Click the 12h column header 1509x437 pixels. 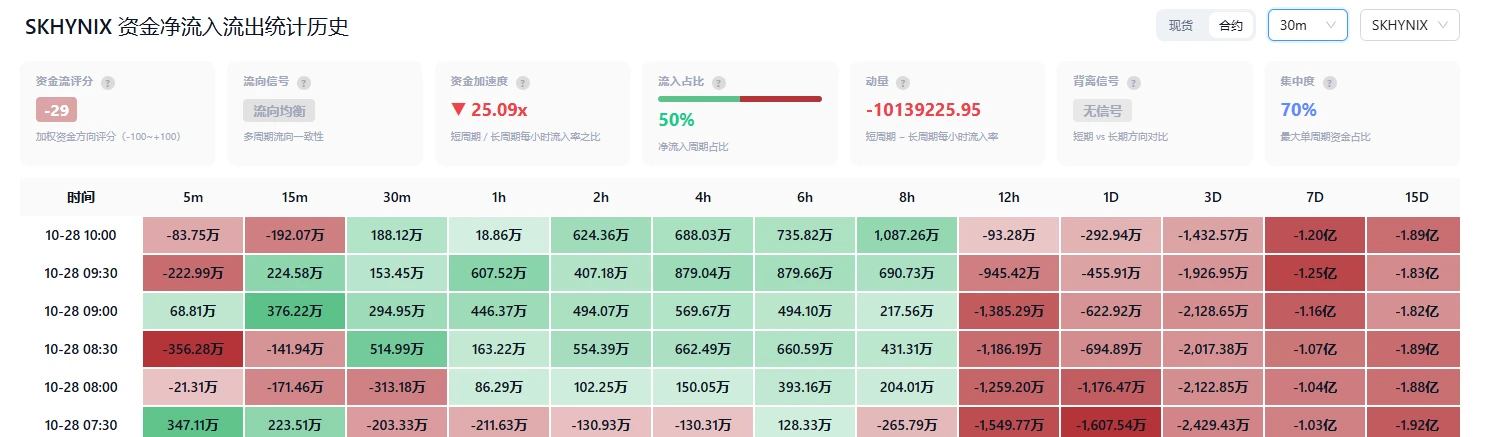[x=1009, y=198]
